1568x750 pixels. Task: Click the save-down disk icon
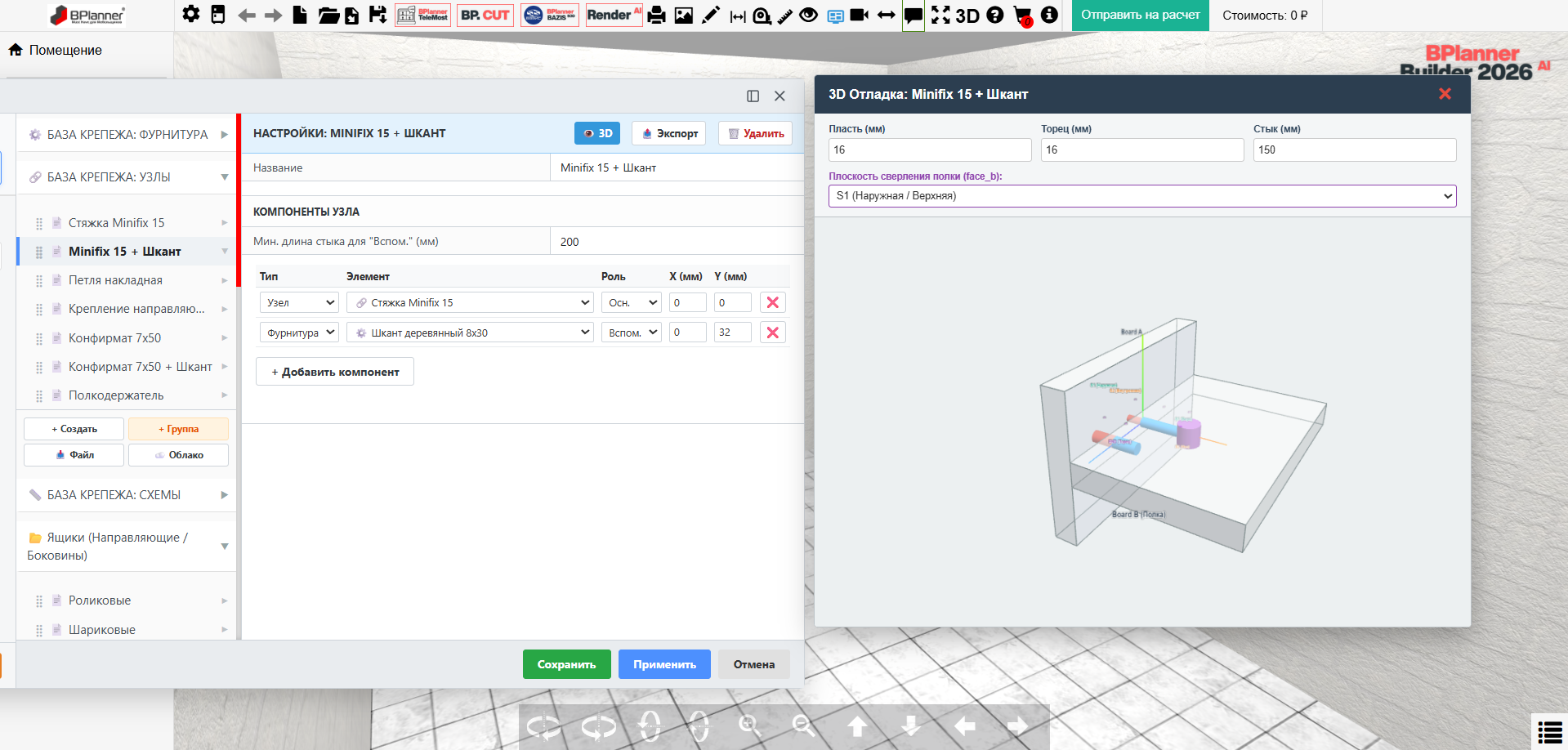[377, 15]
